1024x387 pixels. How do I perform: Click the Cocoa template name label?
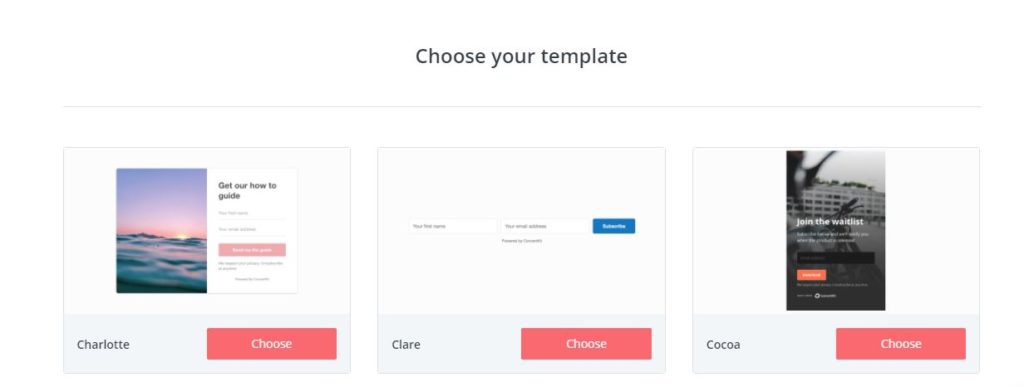click(723, 345)
